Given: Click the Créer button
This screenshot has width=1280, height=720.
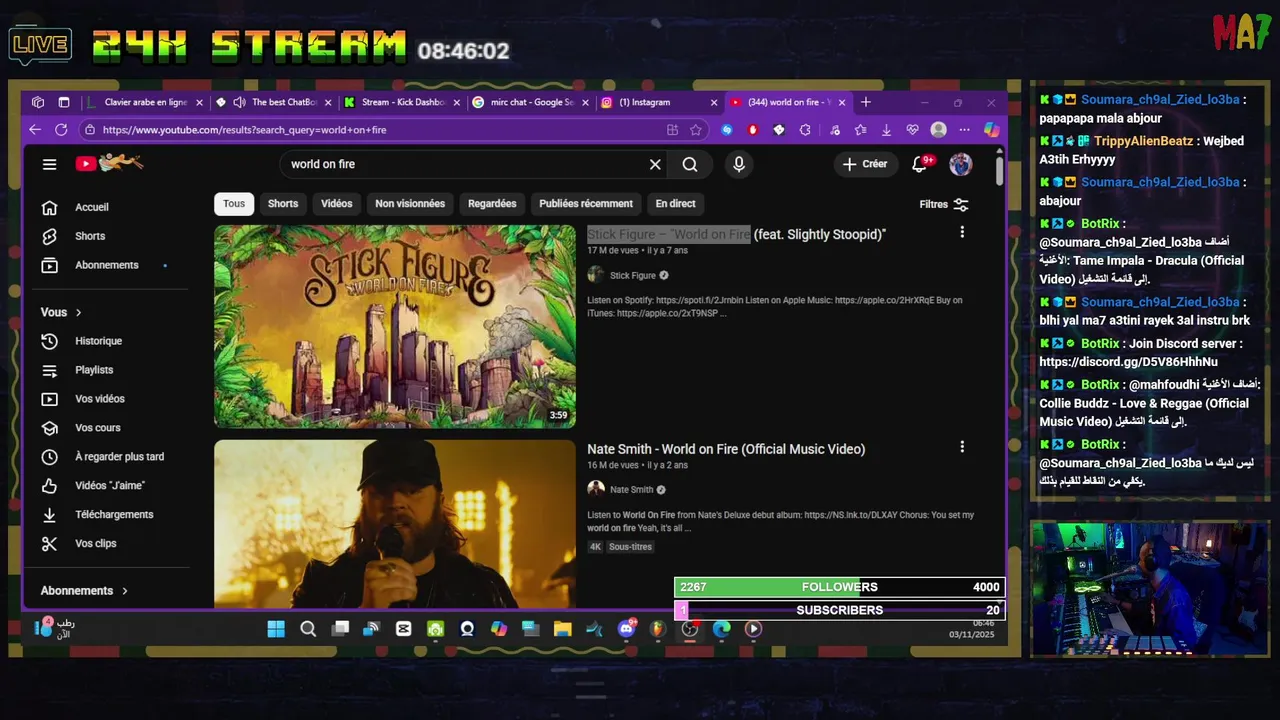Looking at the screenshot, I should click(865, 164).
